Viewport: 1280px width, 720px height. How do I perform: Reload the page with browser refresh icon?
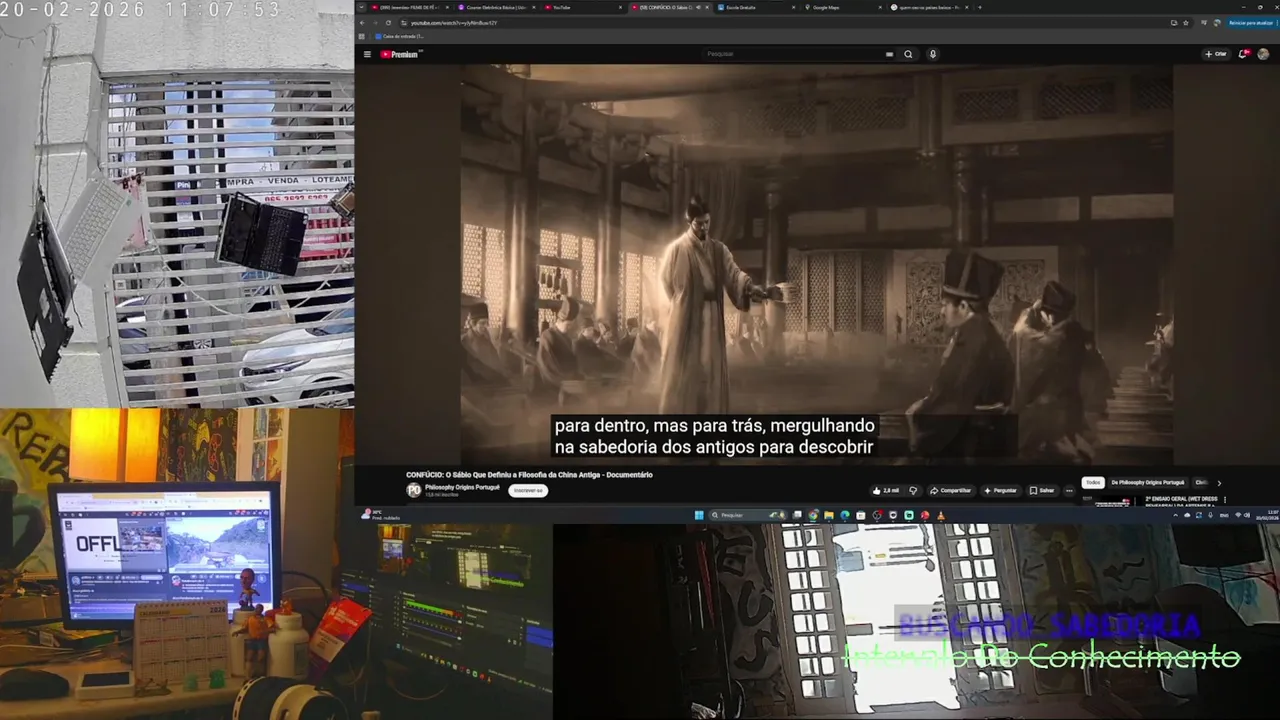[x=388, y=22]
